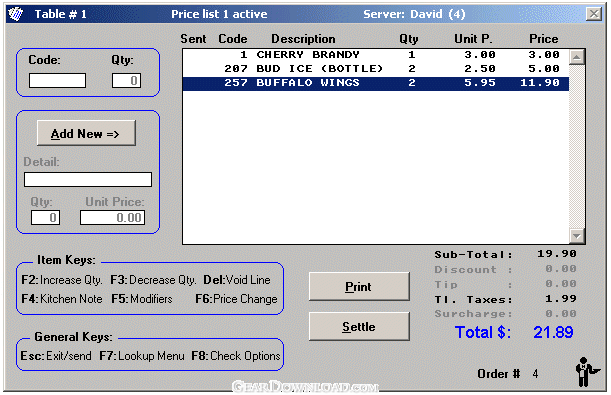Click the Settle button
This screenshot has height=395, width=611.
tap(359, 326)
